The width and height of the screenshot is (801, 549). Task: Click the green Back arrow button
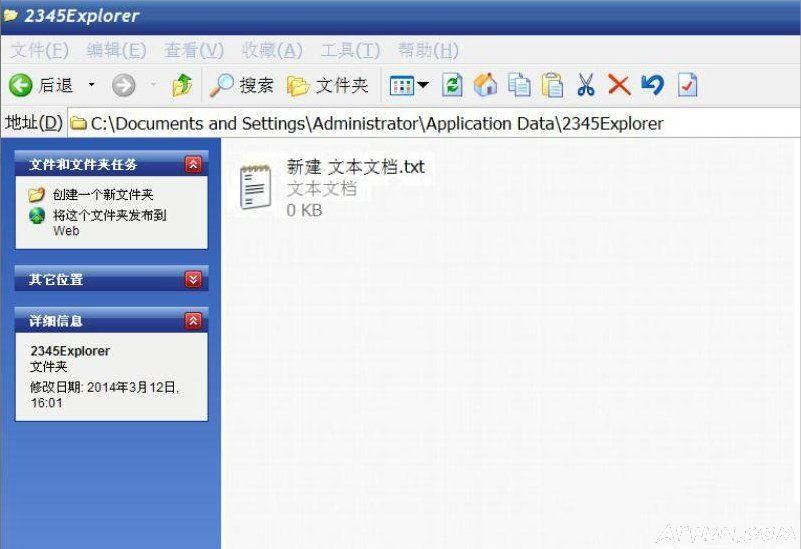(x=21, y=85)
